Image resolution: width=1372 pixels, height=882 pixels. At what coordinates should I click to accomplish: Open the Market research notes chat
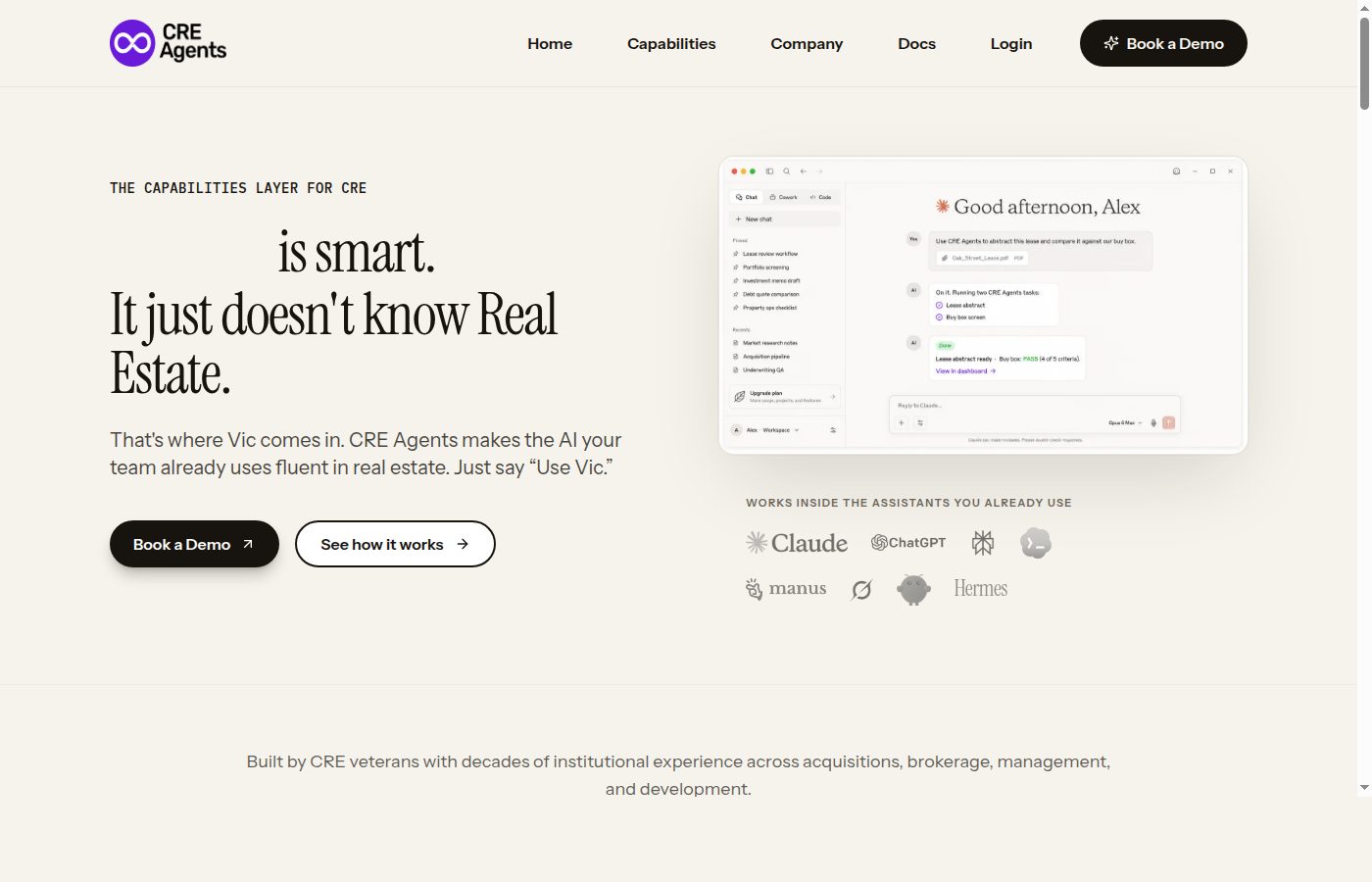coord(765,343)
